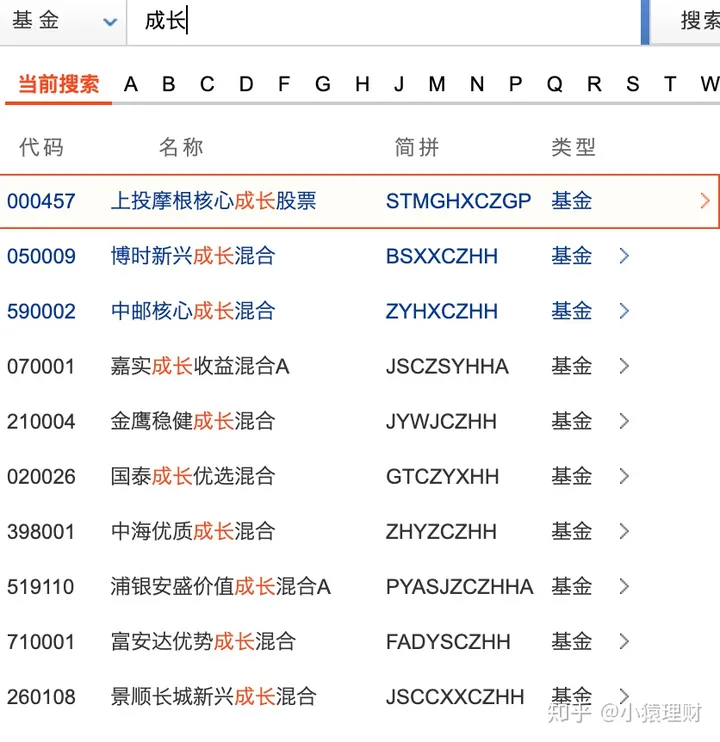Image resolution: width=720 pixels, height=742 pixels.
Task: Click fund code 070001
Action: pyautogui.click(x=41, y=367)
